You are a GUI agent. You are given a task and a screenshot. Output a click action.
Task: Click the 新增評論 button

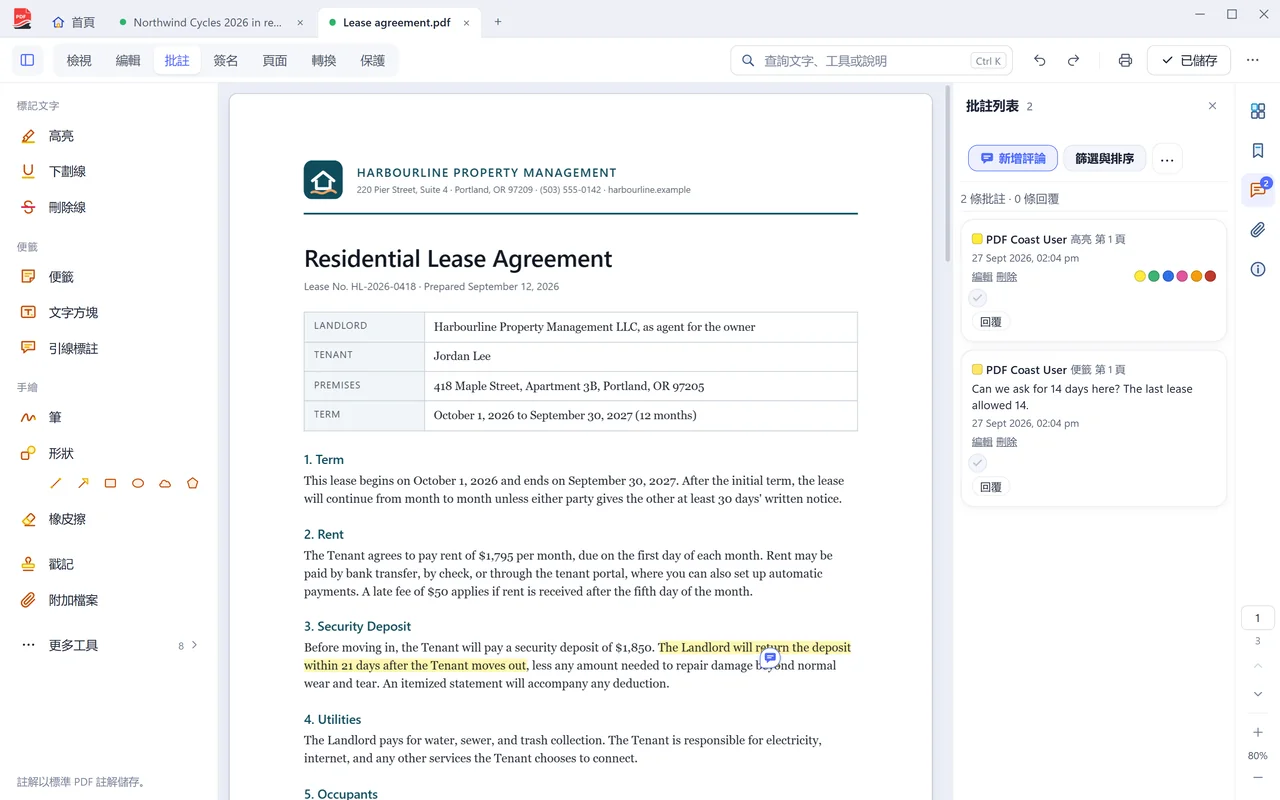tap(1013, 159)
